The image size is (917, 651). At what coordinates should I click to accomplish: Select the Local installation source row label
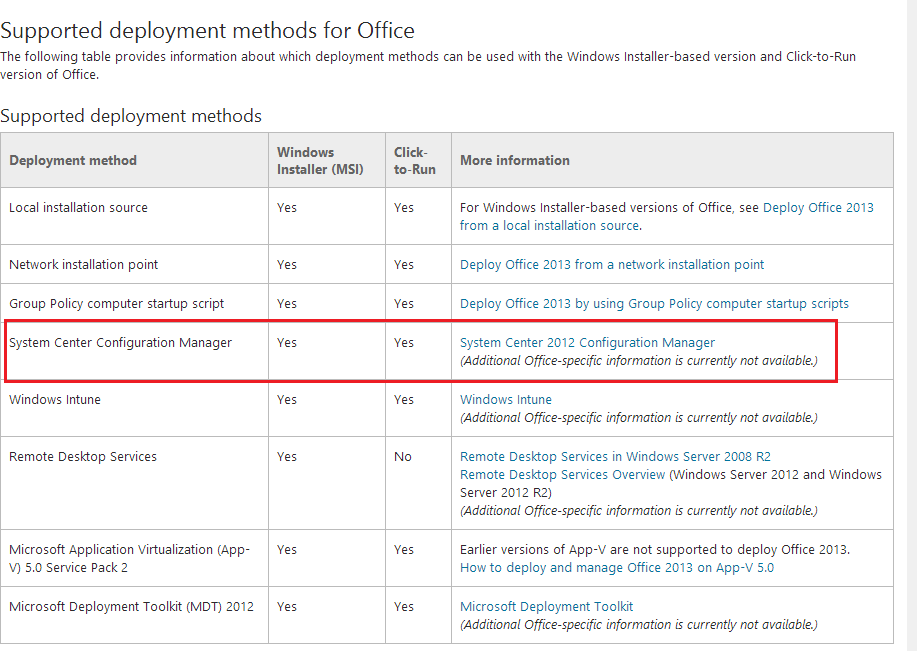click(78, 208)
